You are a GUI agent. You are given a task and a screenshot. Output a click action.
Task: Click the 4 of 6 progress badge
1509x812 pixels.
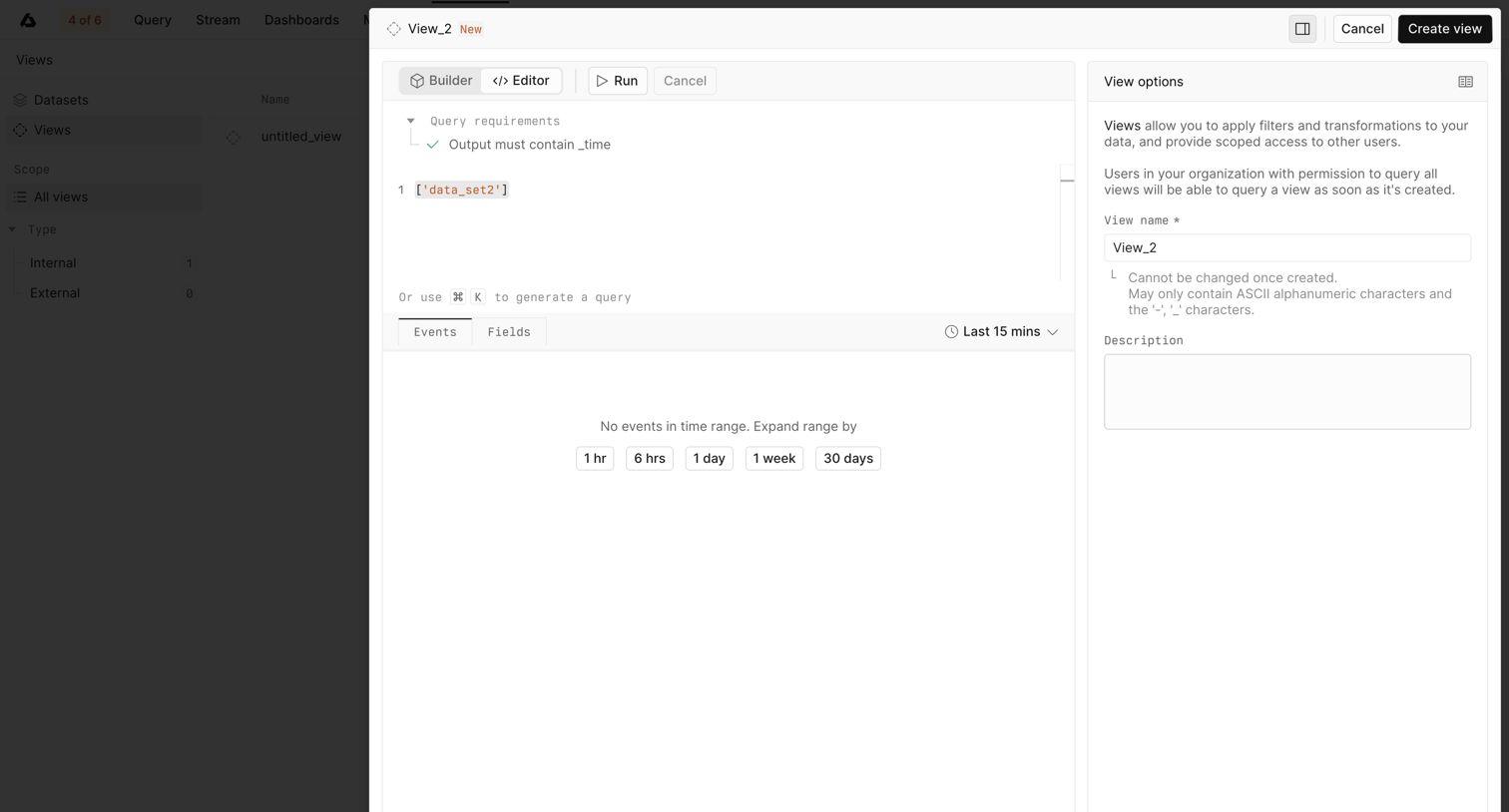[85, 20]
